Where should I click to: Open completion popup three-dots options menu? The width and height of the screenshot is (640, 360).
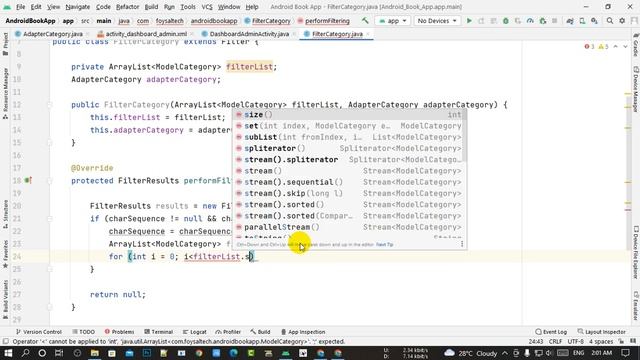(x=462, y=244)
